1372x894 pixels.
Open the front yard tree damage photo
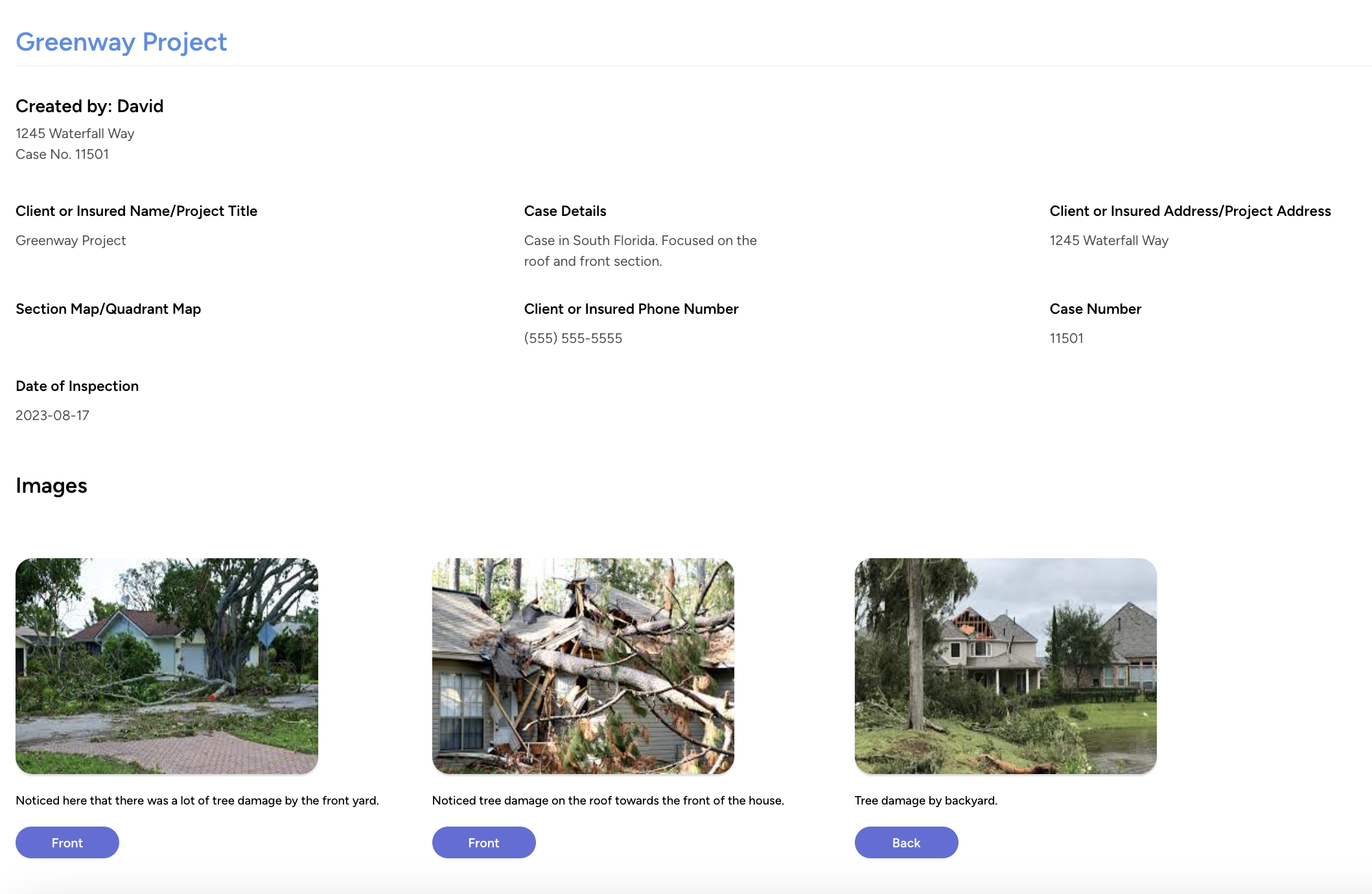[x=167, y=666]
